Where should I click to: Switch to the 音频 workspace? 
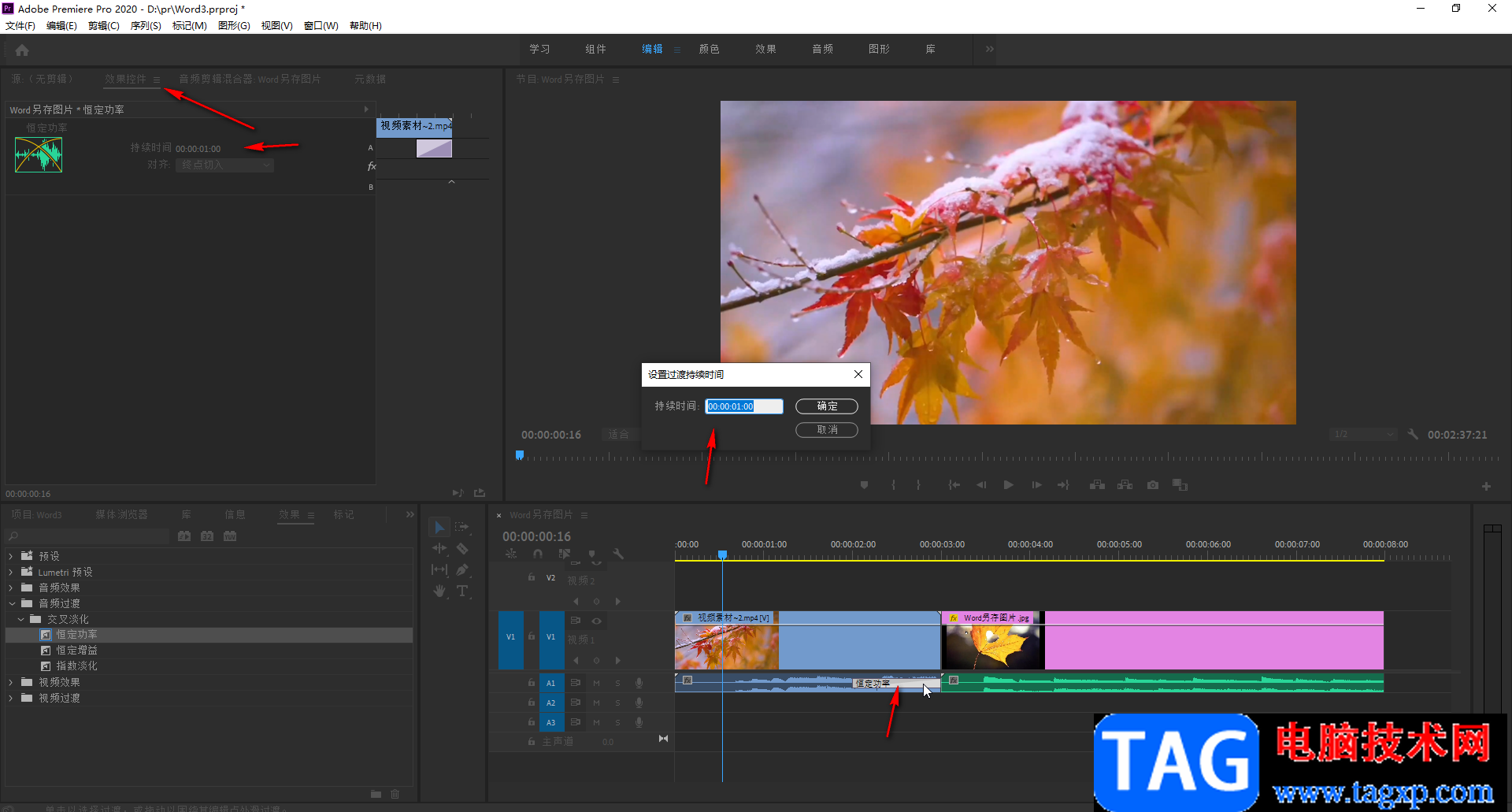823,49
